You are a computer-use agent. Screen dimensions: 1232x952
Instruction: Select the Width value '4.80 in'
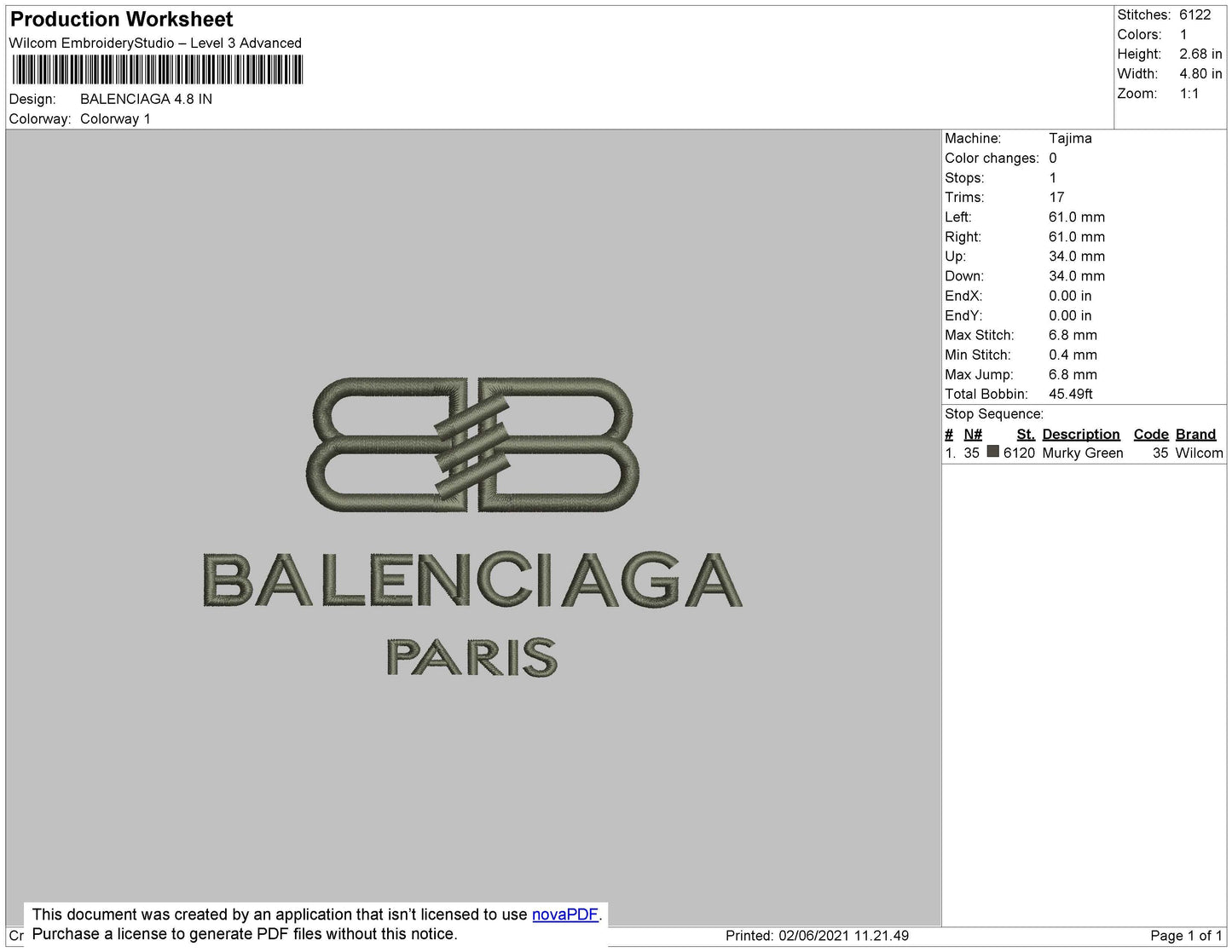[x=1200, y=74]
